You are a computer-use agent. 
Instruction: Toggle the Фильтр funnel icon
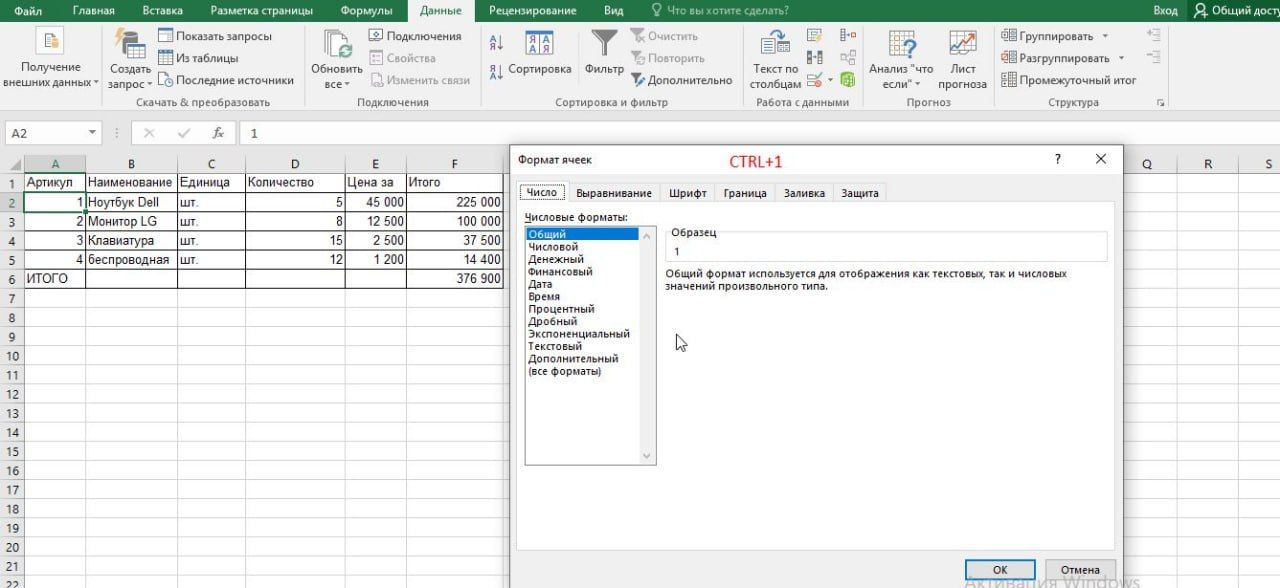tap(604, 44)
